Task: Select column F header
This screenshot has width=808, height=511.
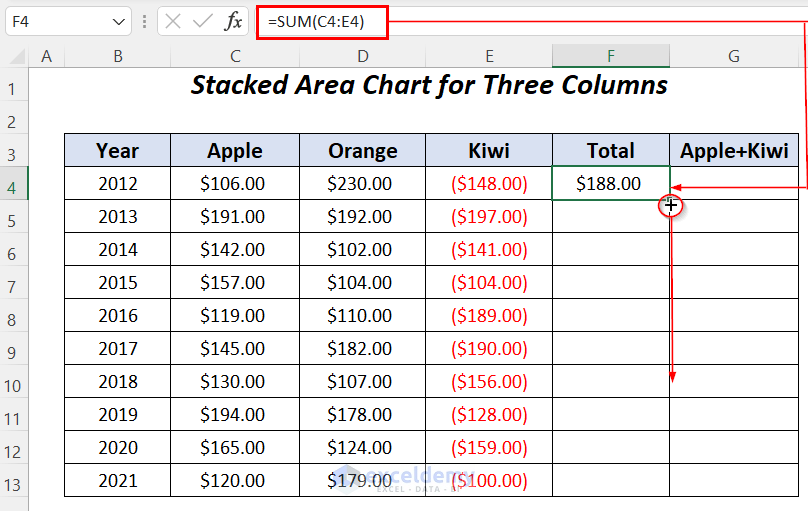Action: coord(610,57)
